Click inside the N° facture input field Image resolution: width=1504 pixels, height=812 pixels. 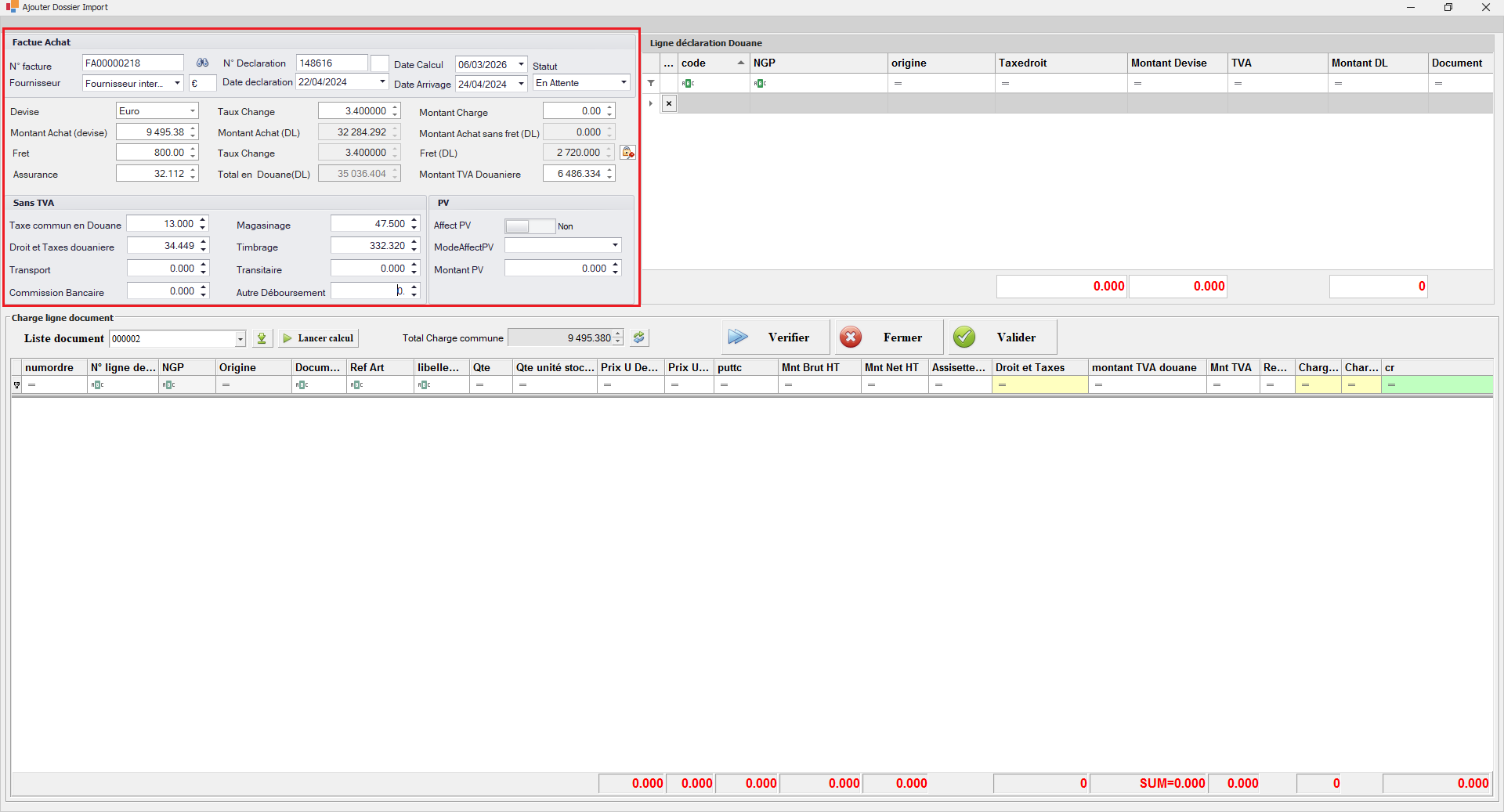pyautogui.click(x=132, y=63)
